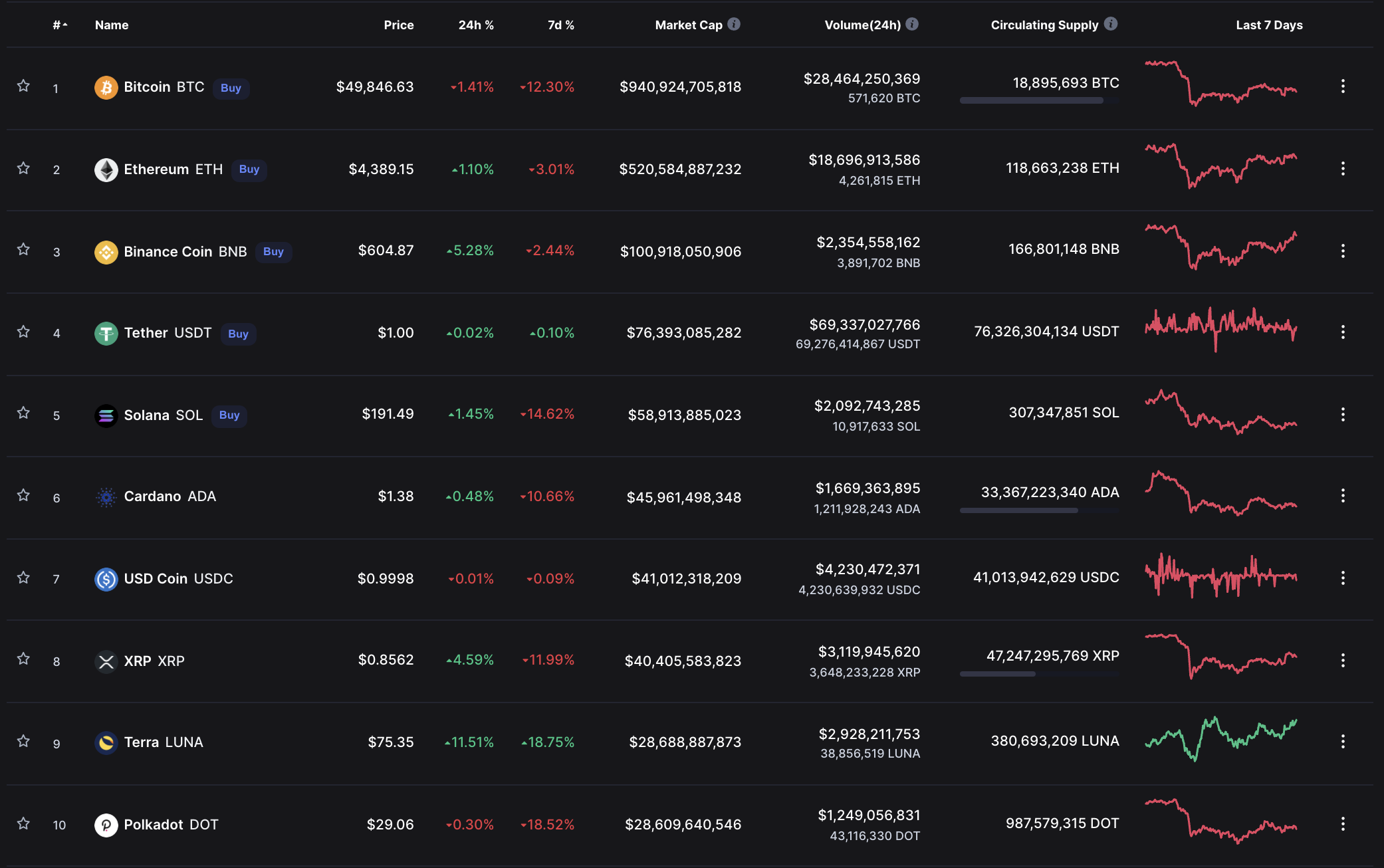Sort the table by the 24h % column
This screenshot has height=868, width=1384.
pos(475,25)
